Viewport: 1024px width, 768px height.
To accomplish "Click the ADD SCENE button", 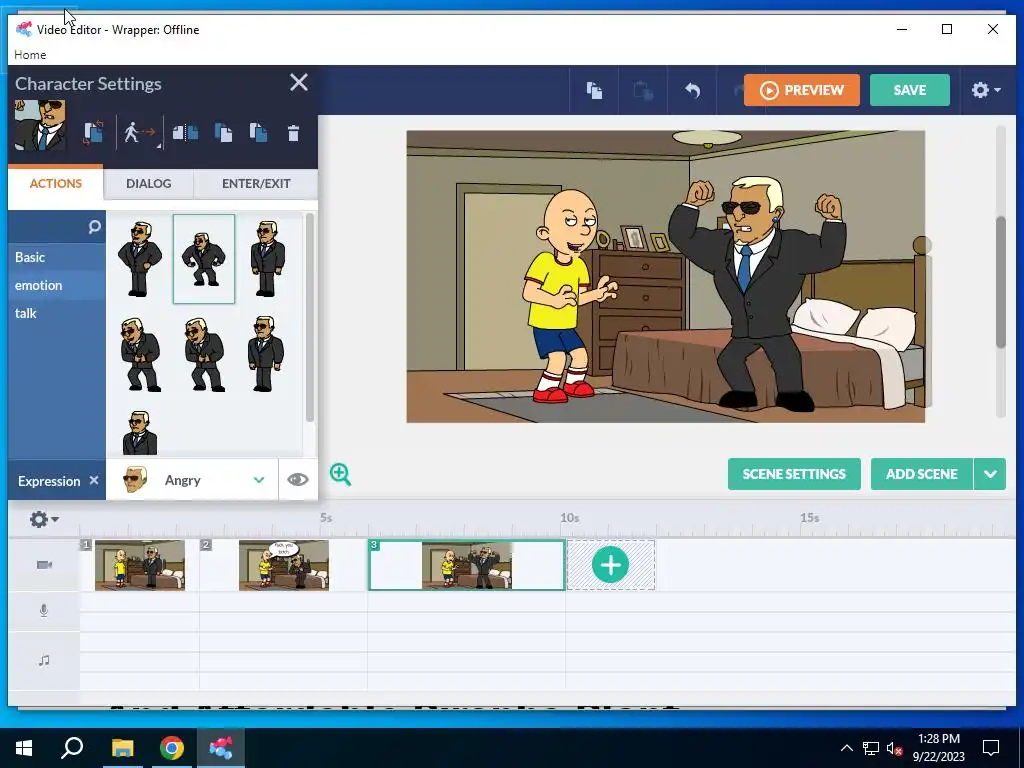I will coord(921,474).
